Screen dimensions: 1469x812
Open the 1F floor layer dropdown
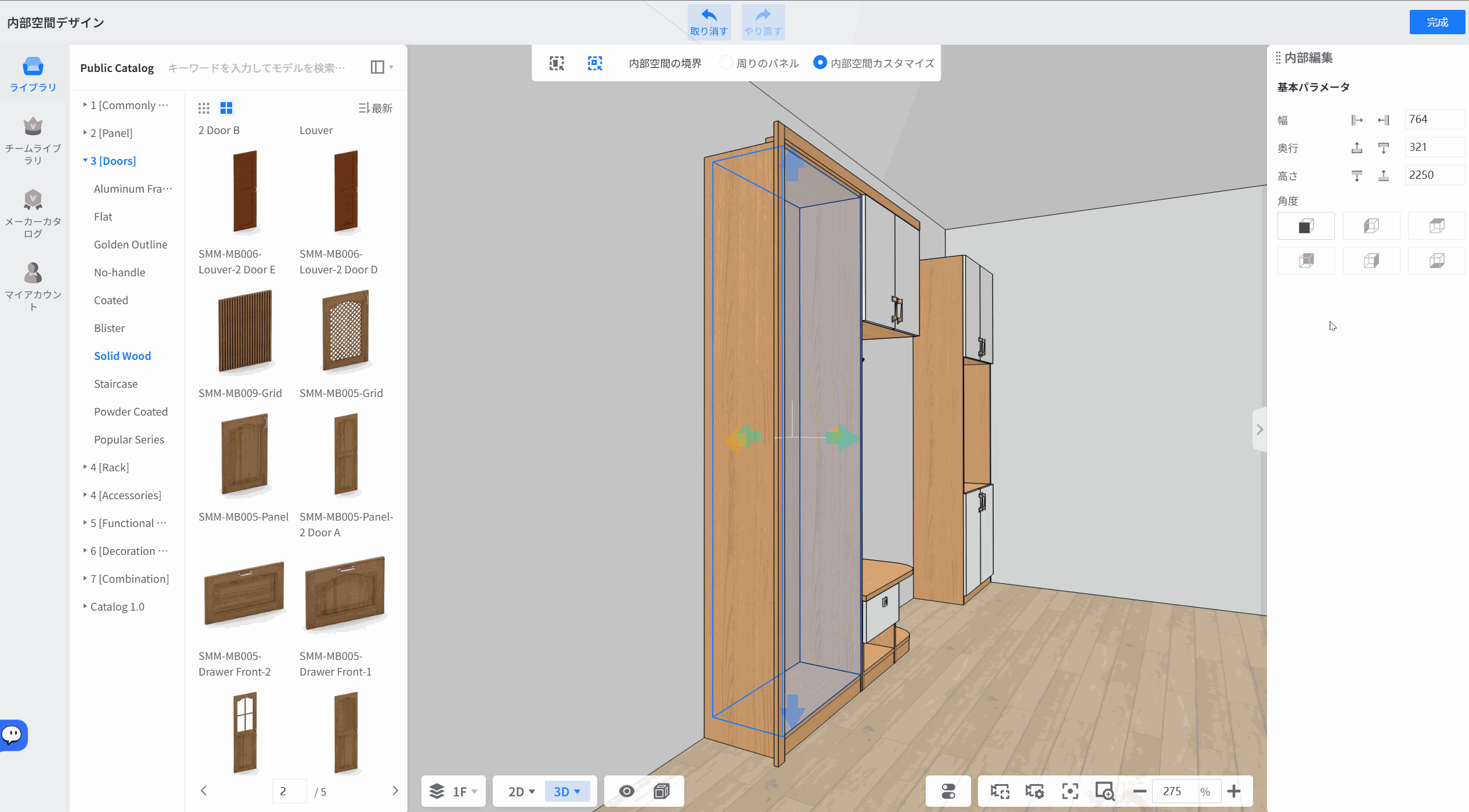tap(453, 791)
